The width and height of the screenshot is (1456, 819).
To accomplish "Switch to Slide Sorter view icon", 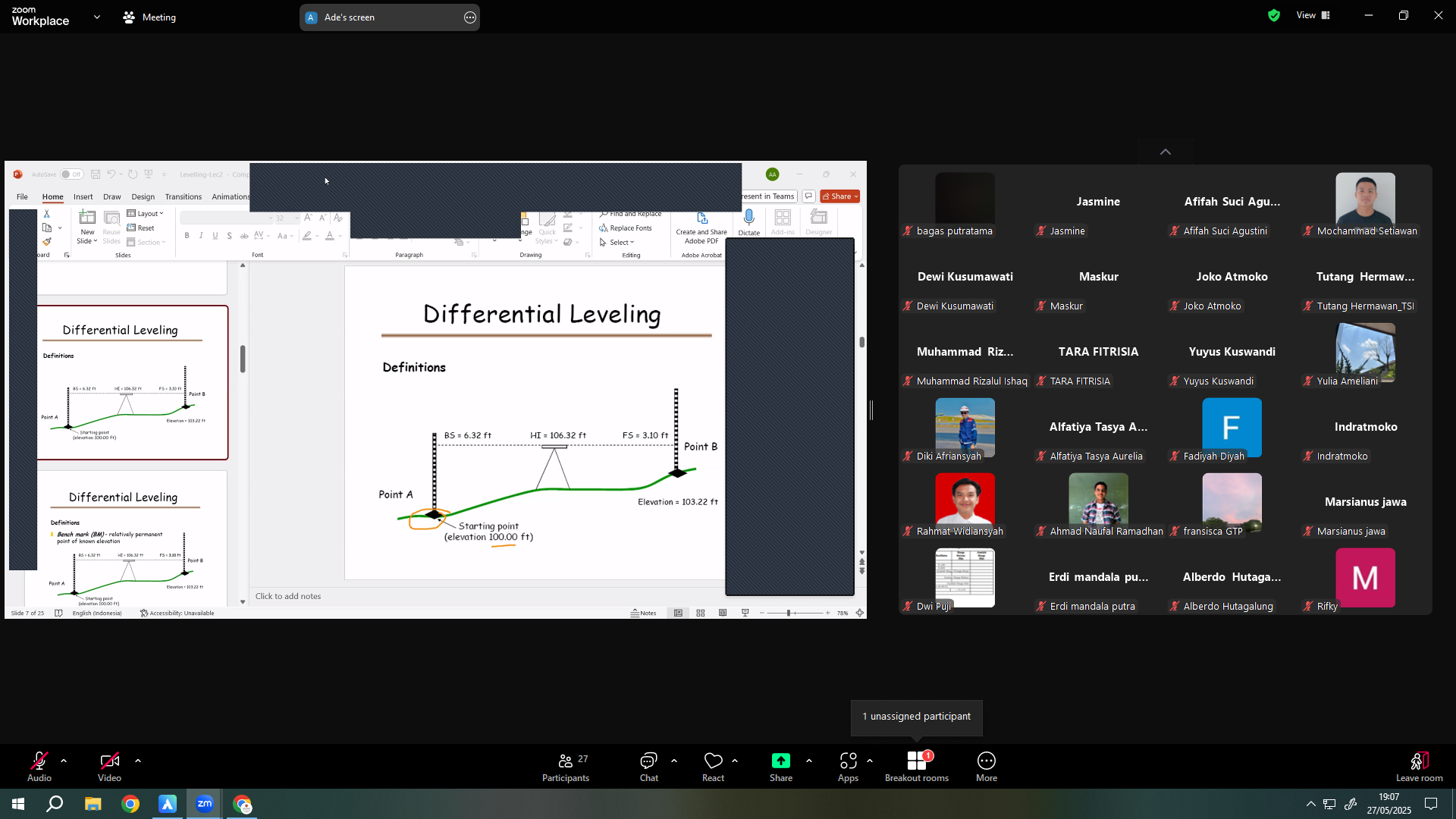I will coord(701,613).
